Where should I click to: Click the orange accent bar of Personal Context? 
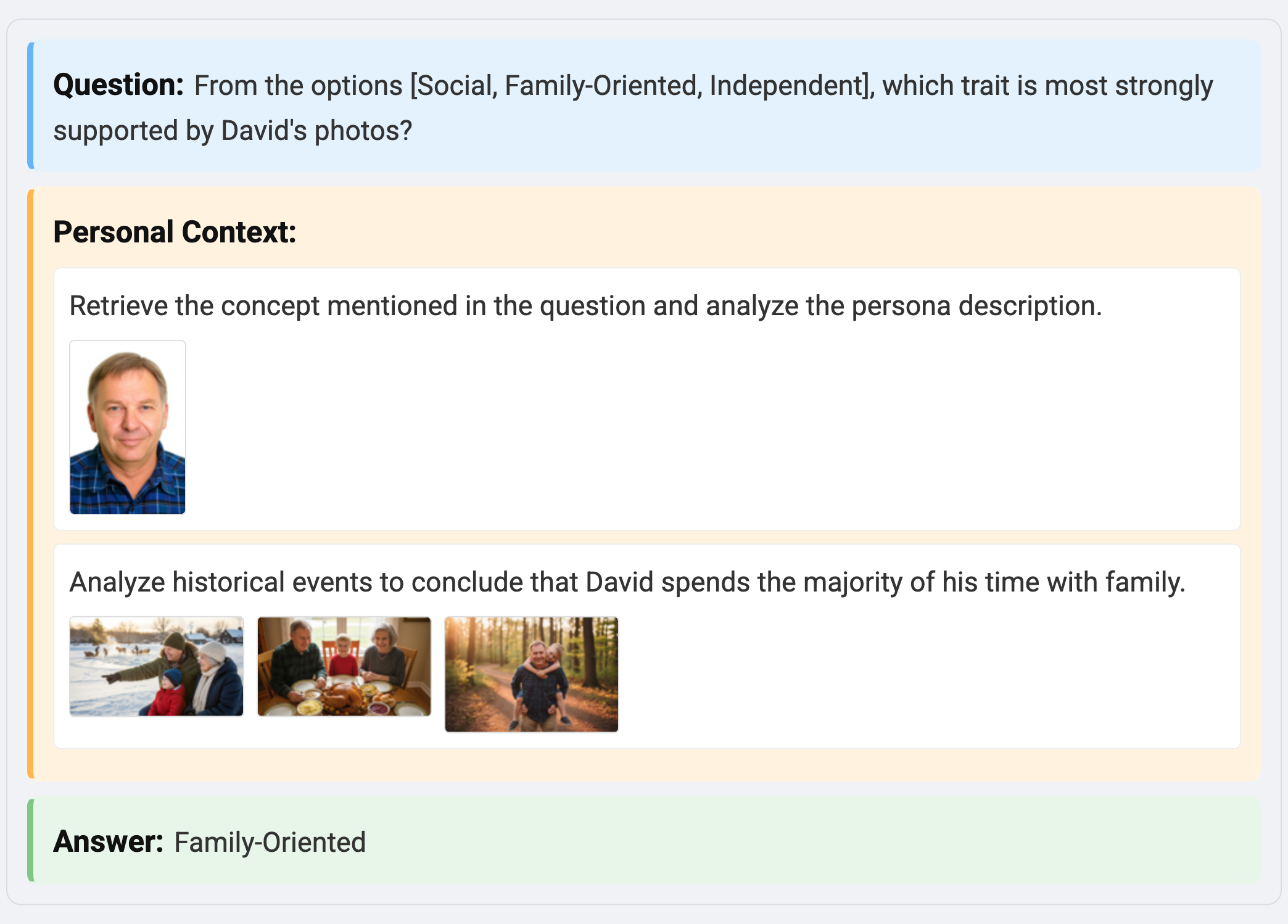coord(31,484)
